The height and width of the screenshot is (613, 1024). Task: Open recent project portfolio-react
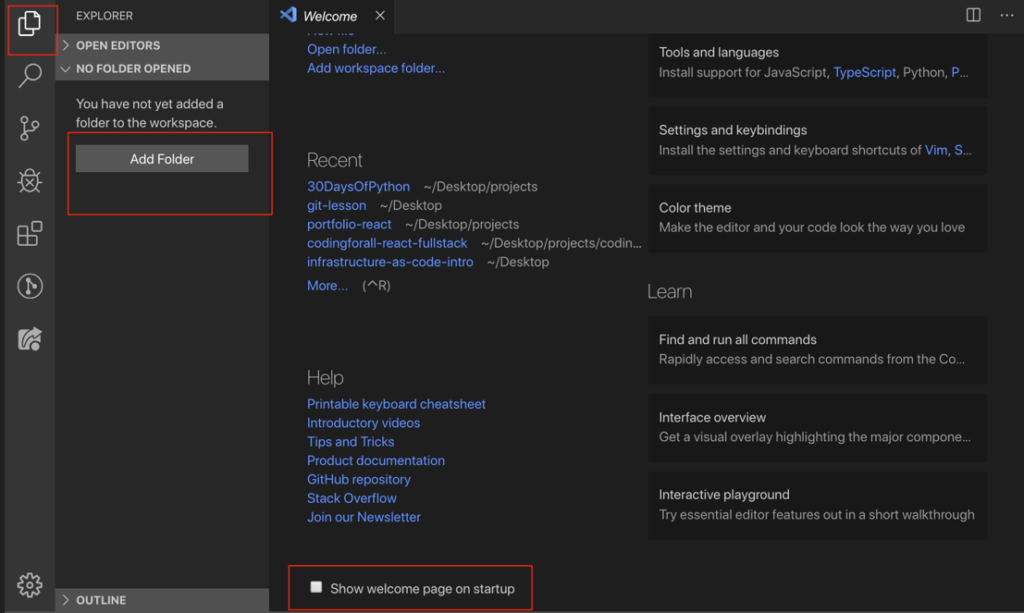[x=349, y=225]
